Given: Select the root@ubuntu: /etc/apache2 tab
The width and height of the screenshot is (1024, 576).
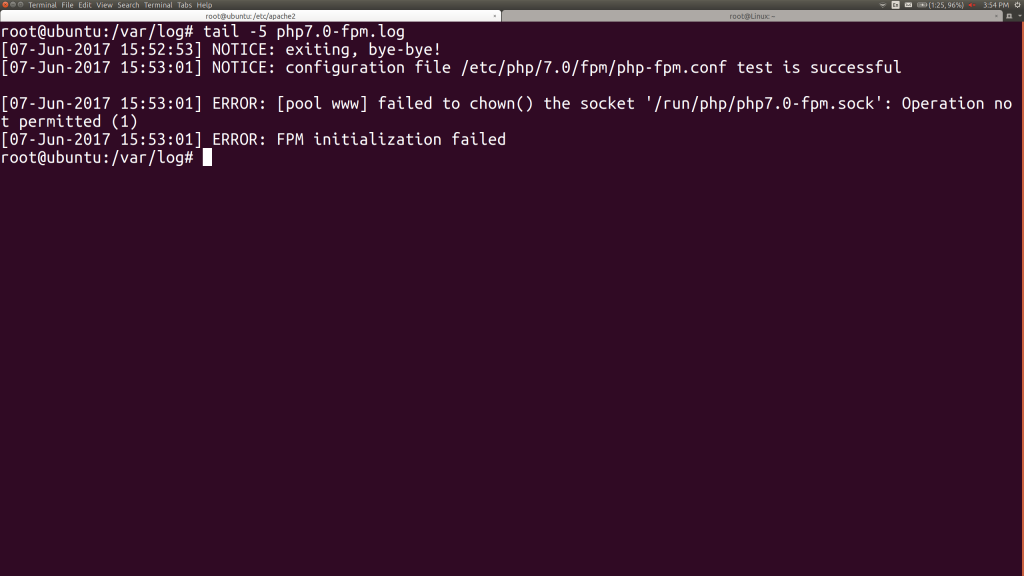Looking at the screenshot, I should pyautogui.click(x=250, y=16).
